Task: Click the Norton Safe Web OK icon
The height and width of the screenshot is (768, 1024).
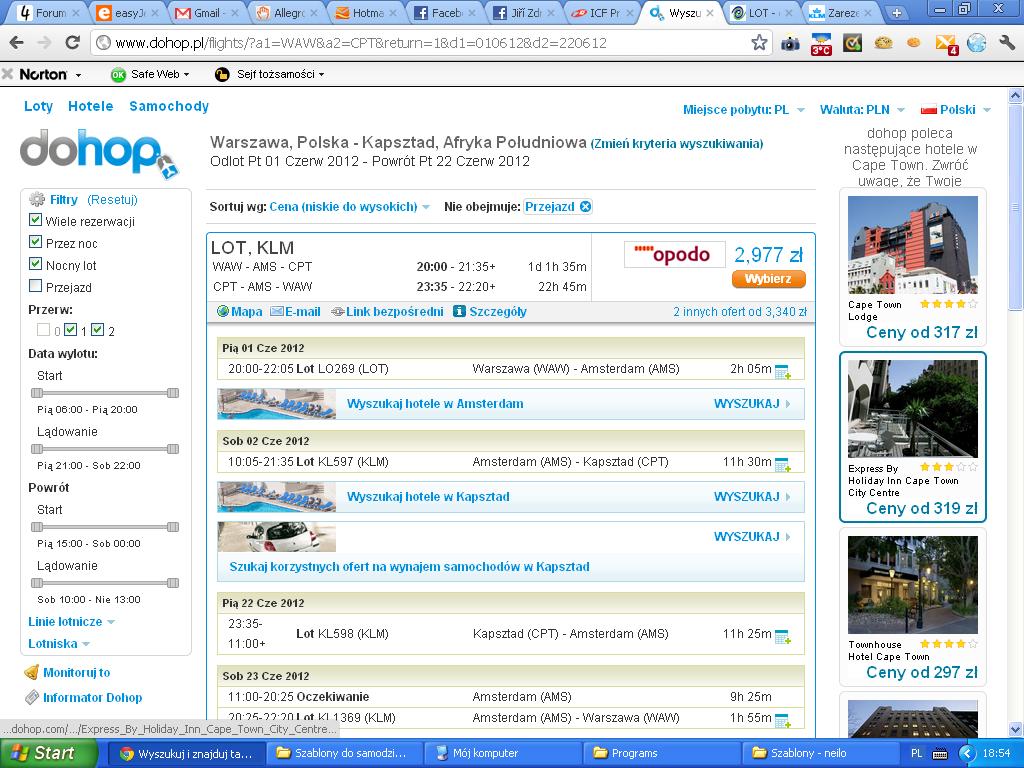Action: pos(118,74)
